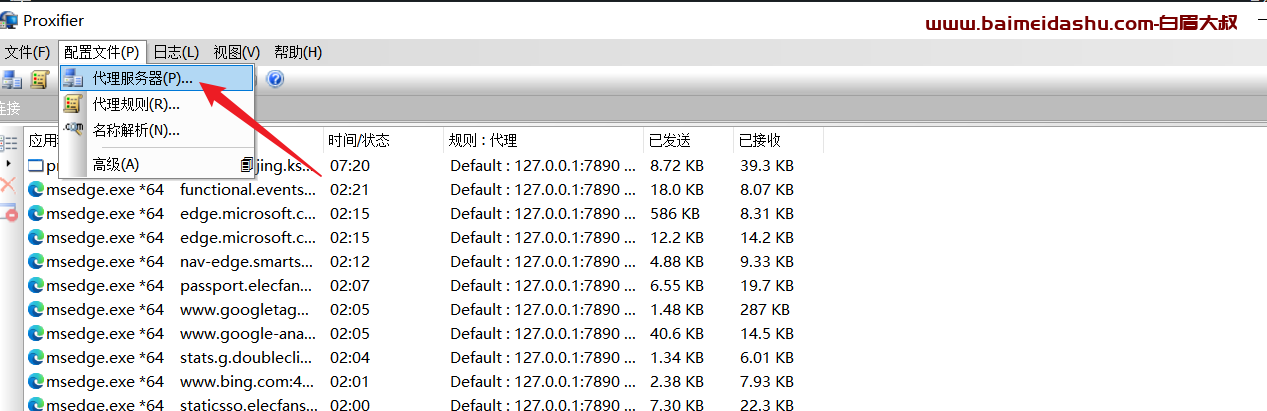Open the 视图(V) menu

pyautogui.click(x=237, y=52)
